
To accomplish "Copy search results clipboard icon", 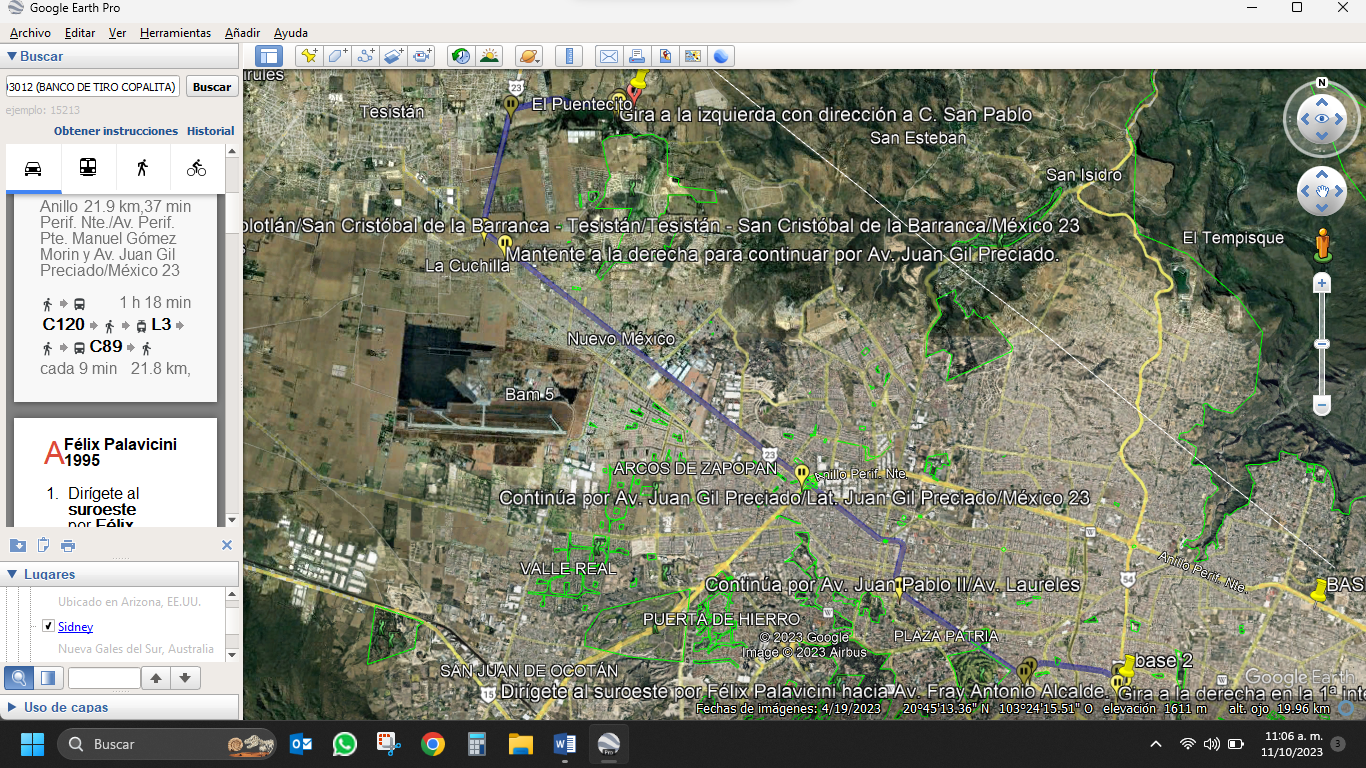I will [43, 545].
